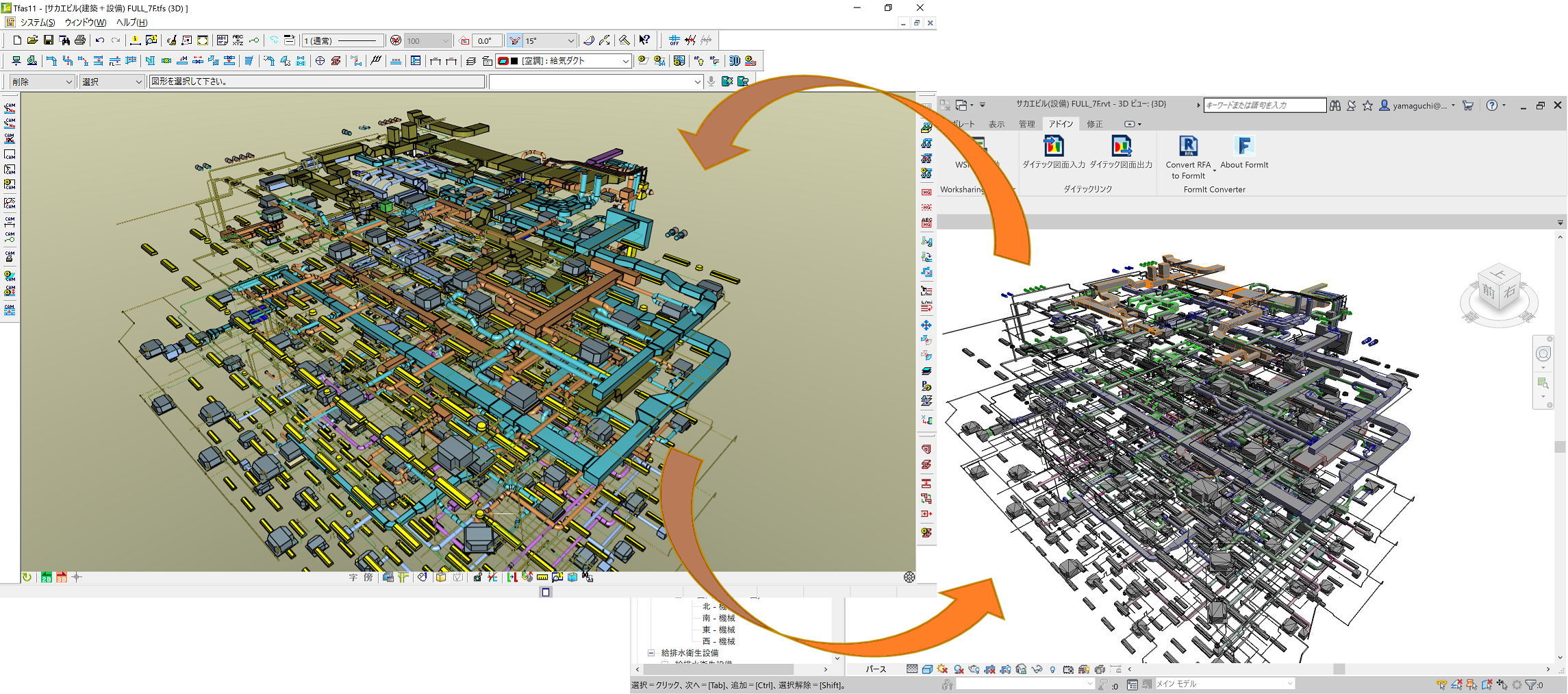Switch to the 管理 ribbon tab
Screen dimensions: 1568x694
point(1026,124)
